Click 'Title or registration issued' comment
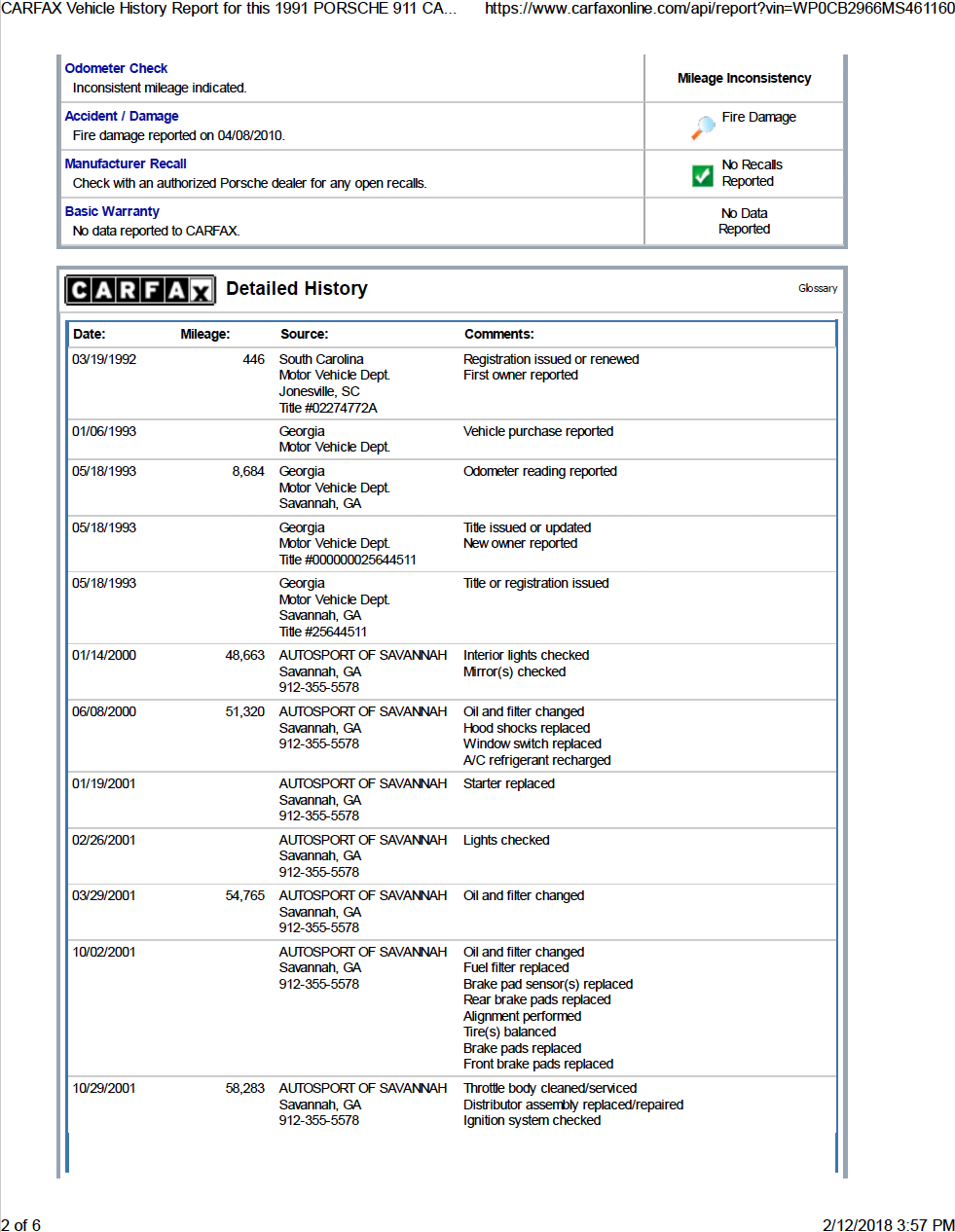The height and width of the screenshot is (1232, 955). point(536,583)
